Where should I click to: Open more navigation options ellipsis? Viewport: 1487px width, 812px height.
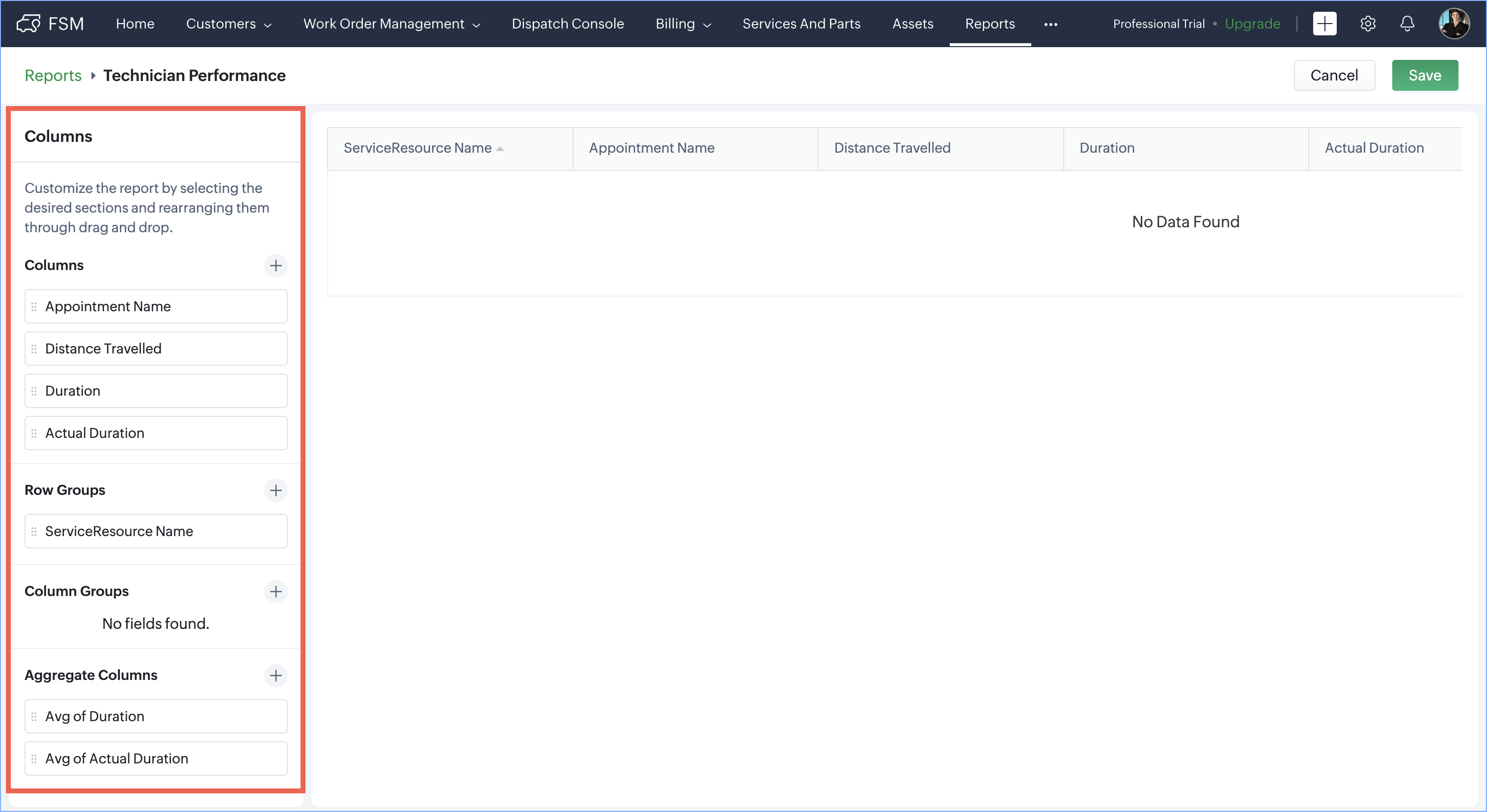click(x=1050, y=24)
